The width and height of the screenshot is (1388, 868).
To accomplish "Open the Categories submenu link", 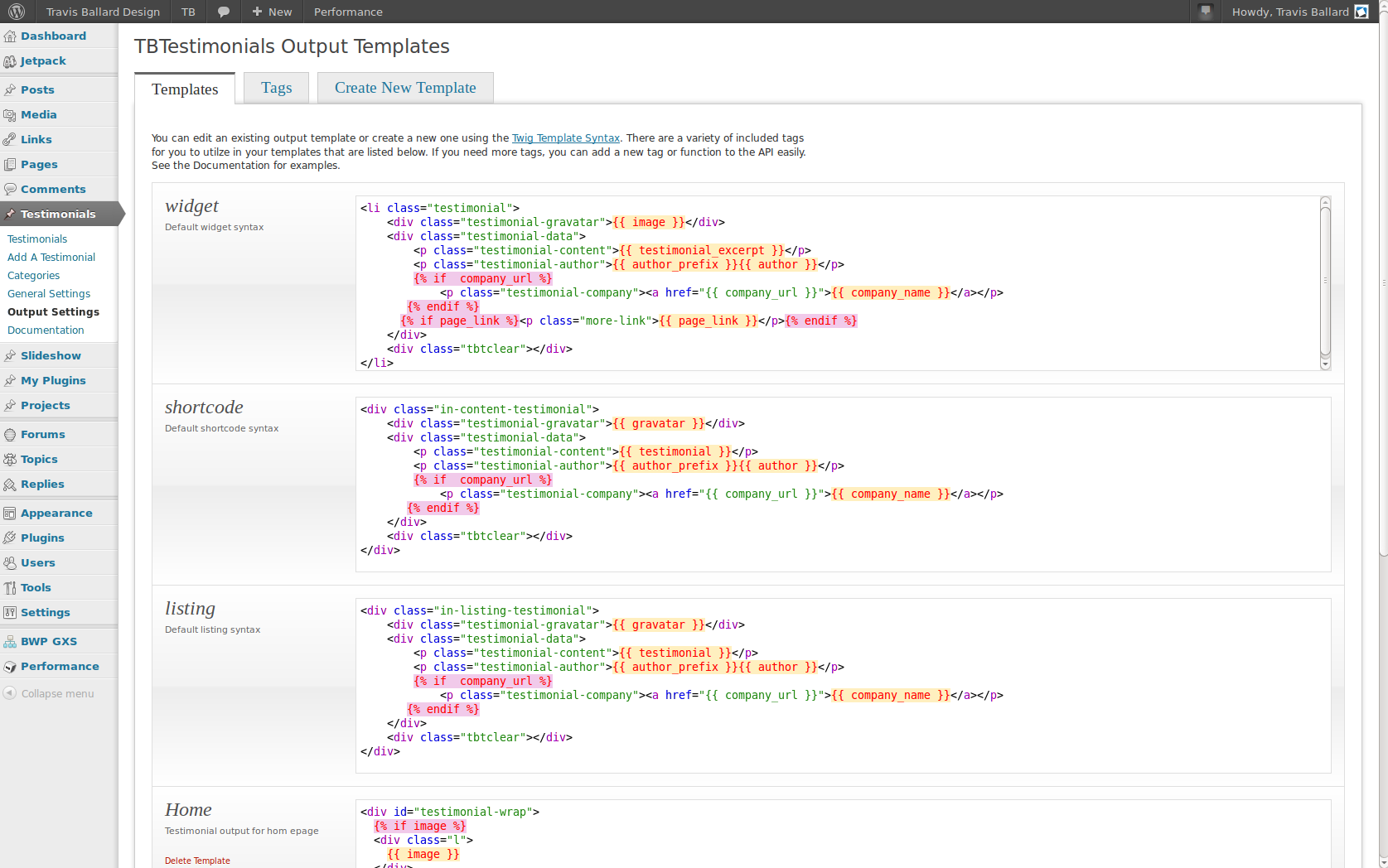I will point(33,276).
